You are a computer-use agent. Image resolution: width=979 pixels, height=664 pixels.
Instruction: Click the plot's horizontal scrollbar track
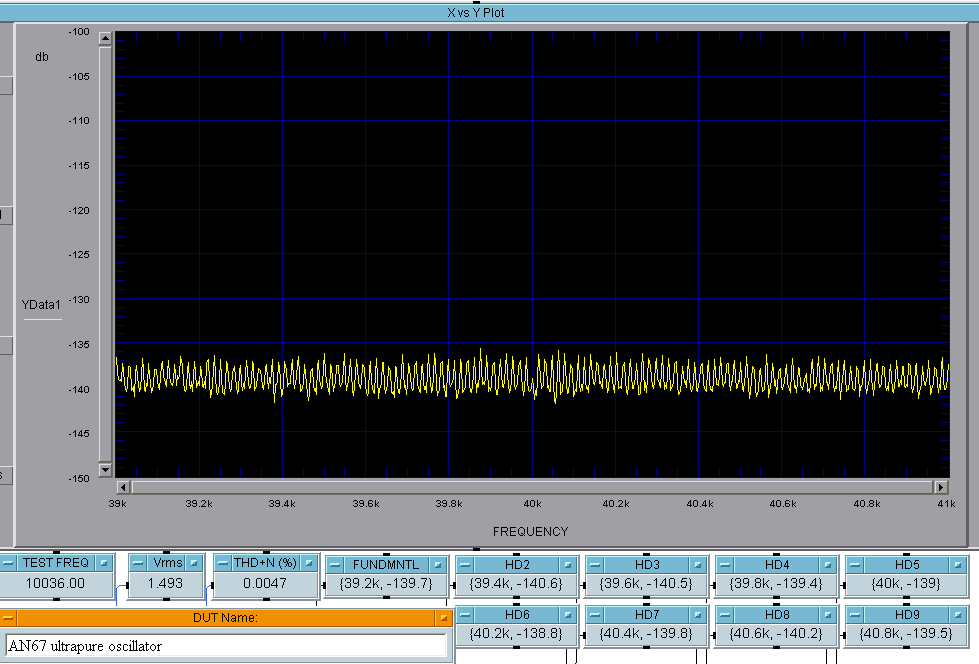click(532, 487)
